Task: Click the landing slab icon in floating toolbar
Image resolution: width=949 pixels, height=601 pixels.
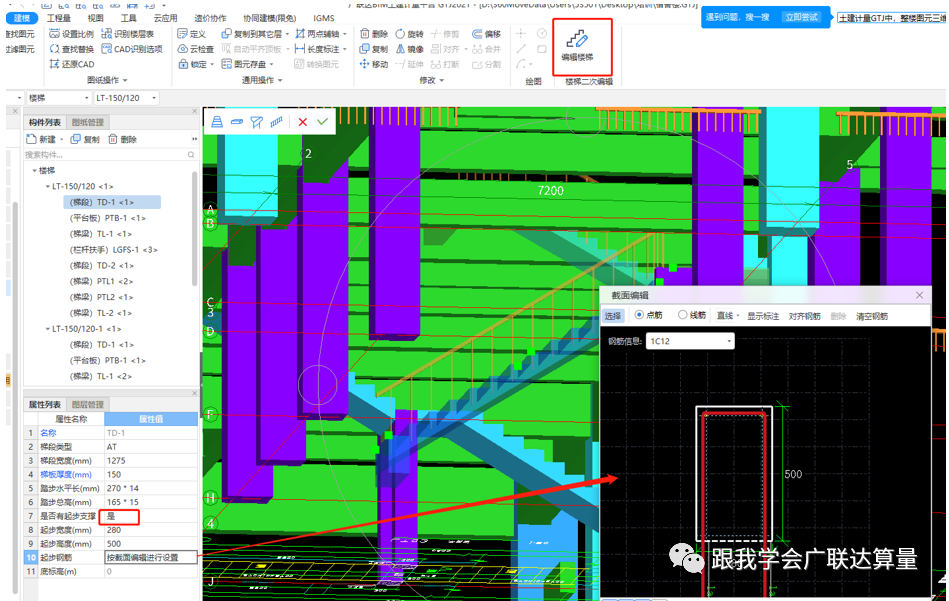Action: tap(237, 122)
